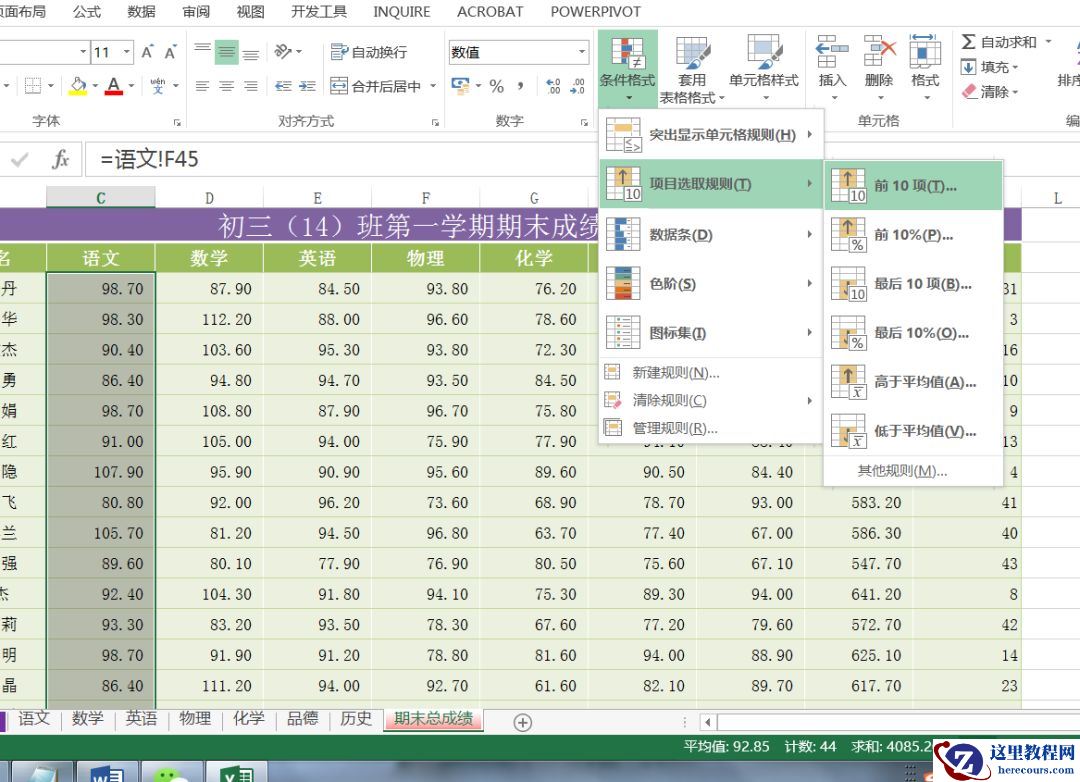1080x782 pixels.
Task: Click Manage Rules (管理规则) in menu
Action: (674, 428)
